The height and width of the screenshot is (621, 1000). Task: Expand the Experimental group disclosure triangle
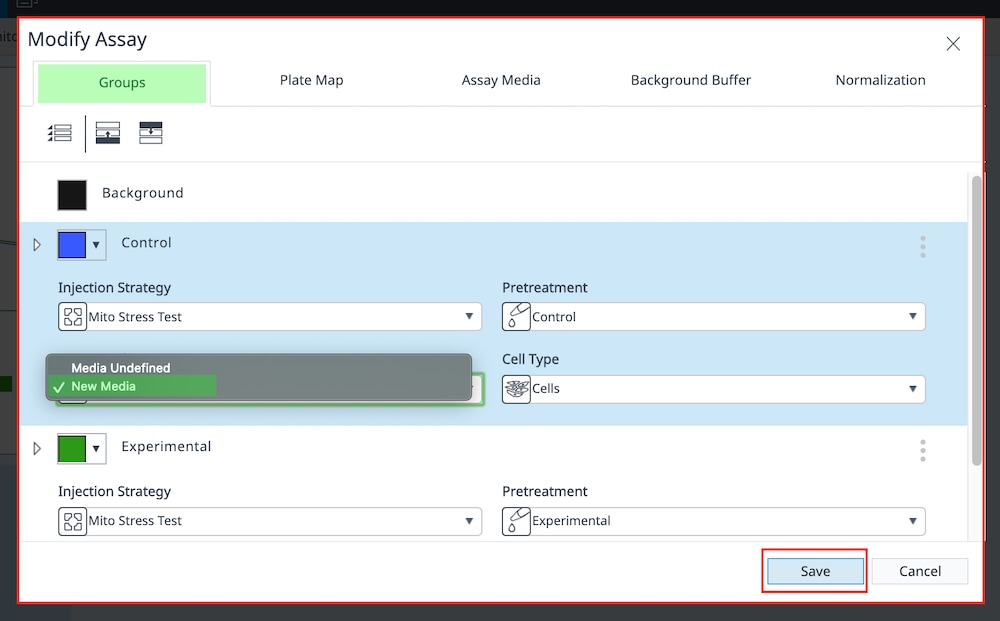coord(38,449)
